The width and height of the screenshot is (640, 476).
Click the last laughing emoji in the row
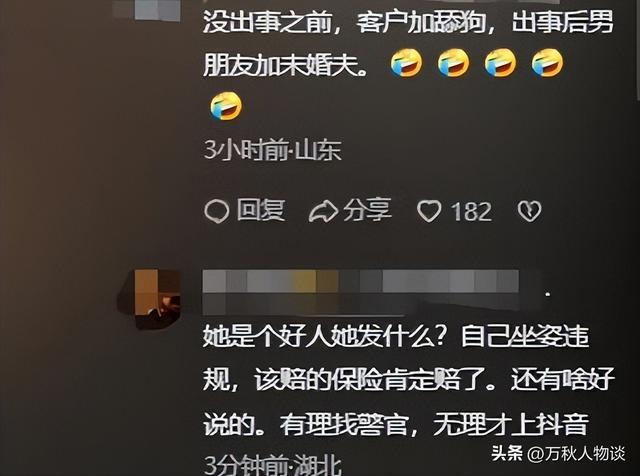point(547,62)
